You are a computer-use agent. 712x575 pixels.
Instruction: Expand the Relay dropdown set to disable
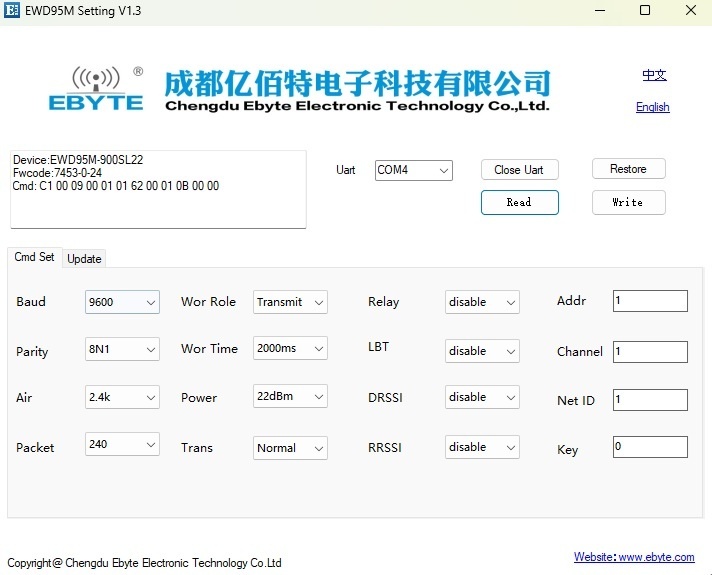point(482,302)
